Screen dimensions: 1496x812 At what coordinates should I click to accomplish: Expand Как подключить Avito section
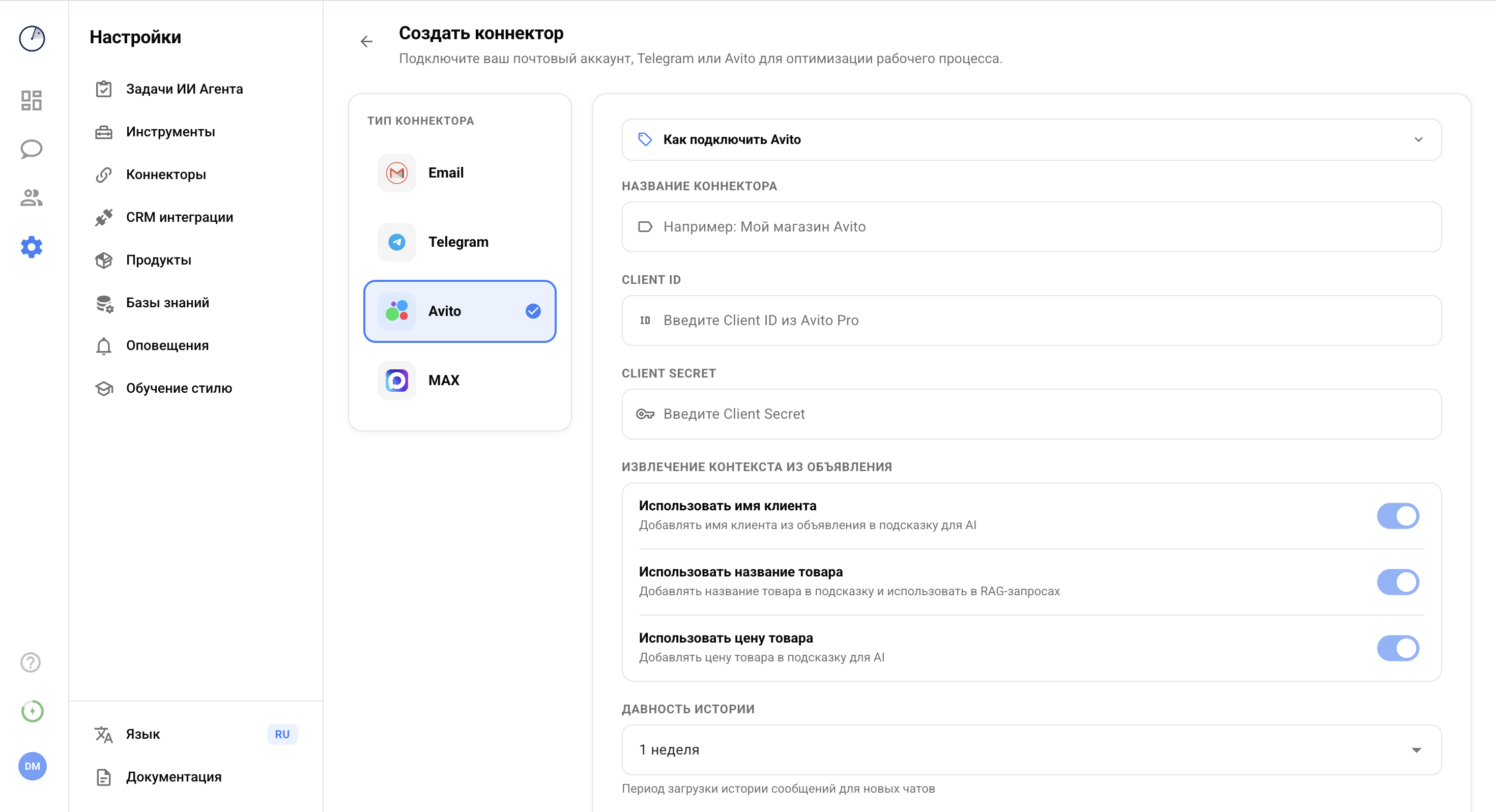(x=1031, y=139)
